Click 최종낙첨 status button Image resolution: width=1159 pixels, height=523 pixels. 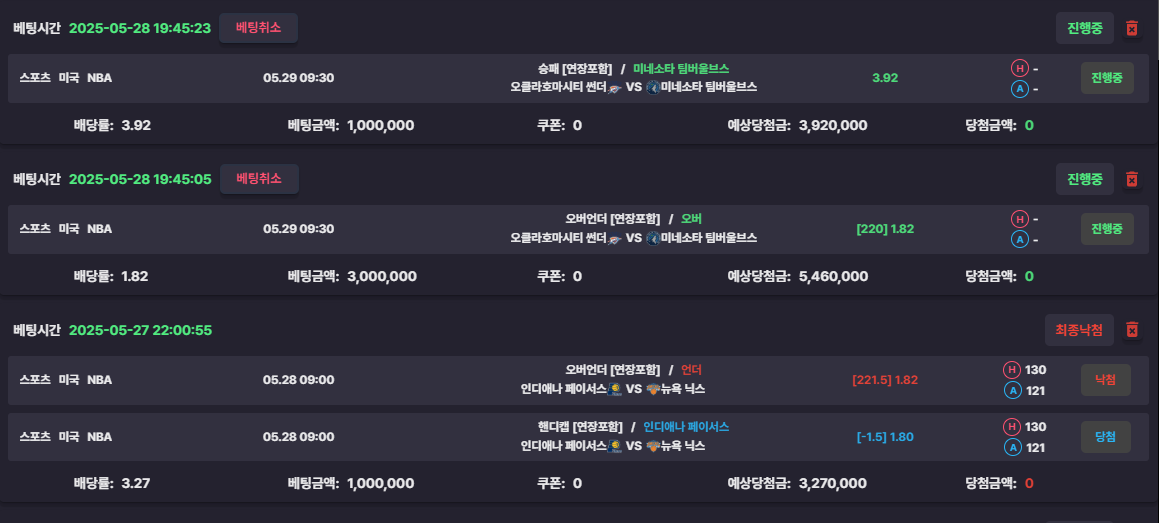(1079, 329)
